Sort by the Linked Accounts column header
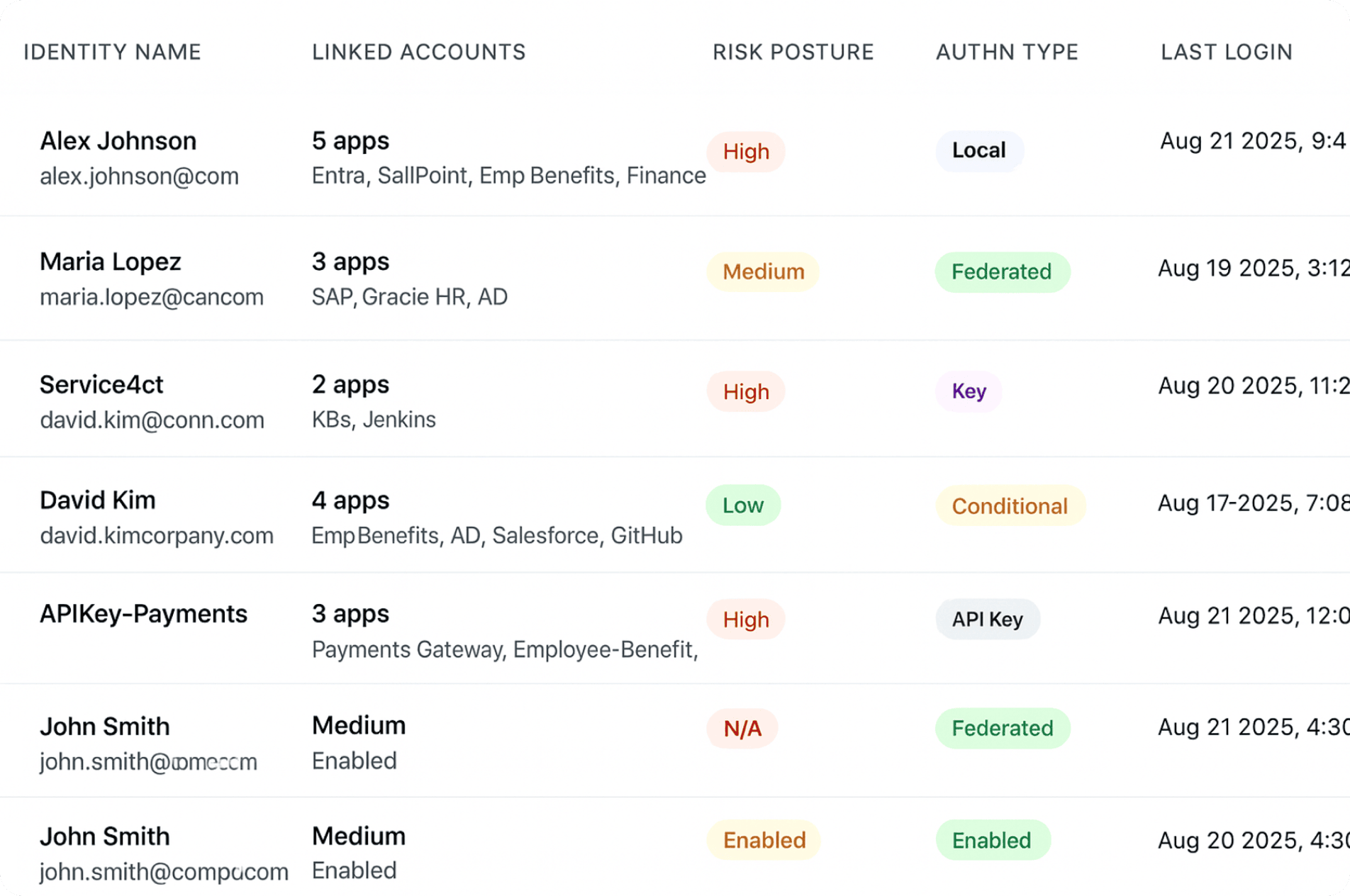1350x896 pixels. click(x=418, y=52)
